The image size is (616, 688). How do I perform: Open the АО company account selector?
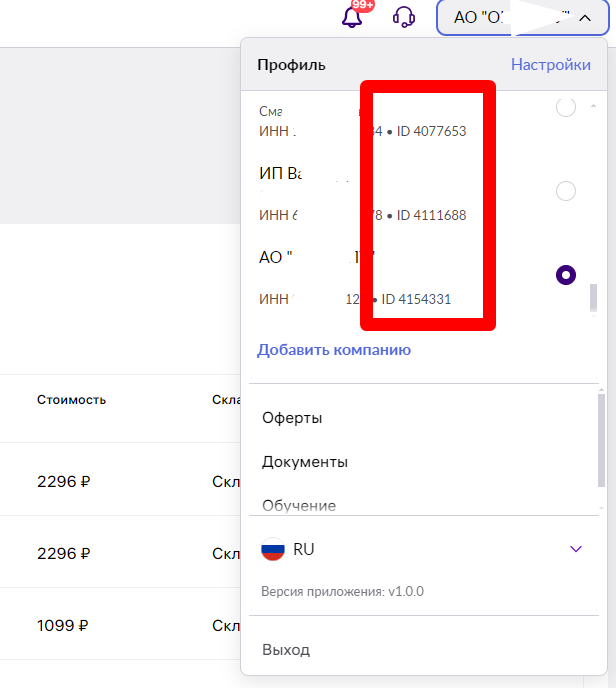point(523,18)
